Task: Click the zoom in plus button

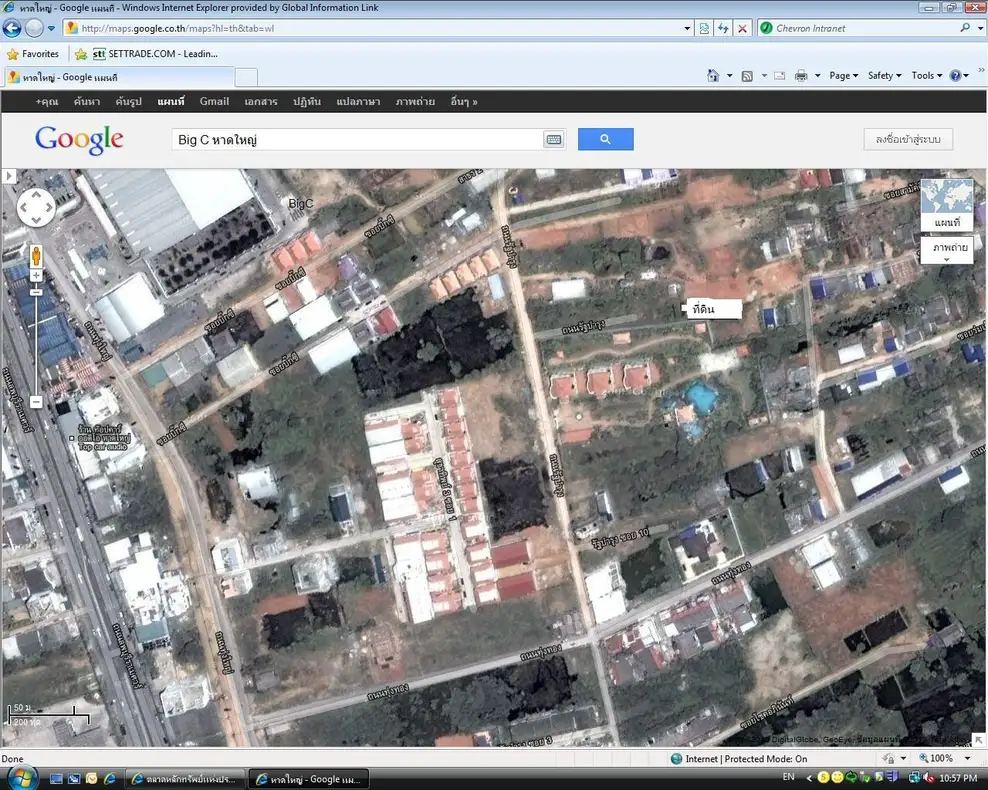Action: coord(36,276)
